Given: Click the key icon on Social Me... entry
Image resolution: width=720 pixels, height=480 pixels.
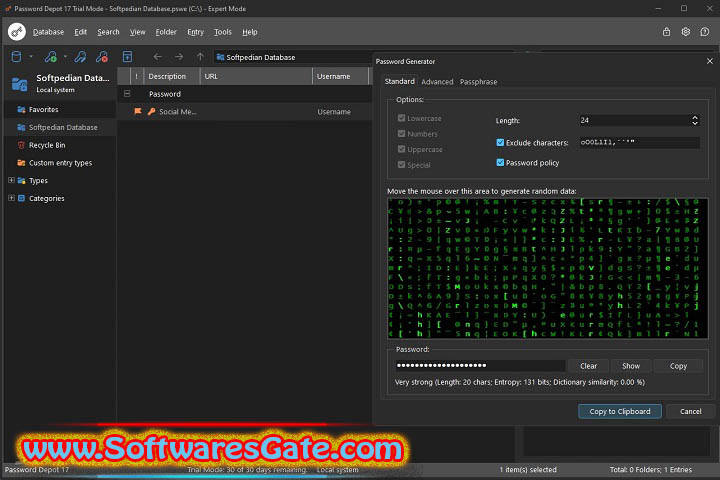Looking at the screenshot, I should [152, 112].
